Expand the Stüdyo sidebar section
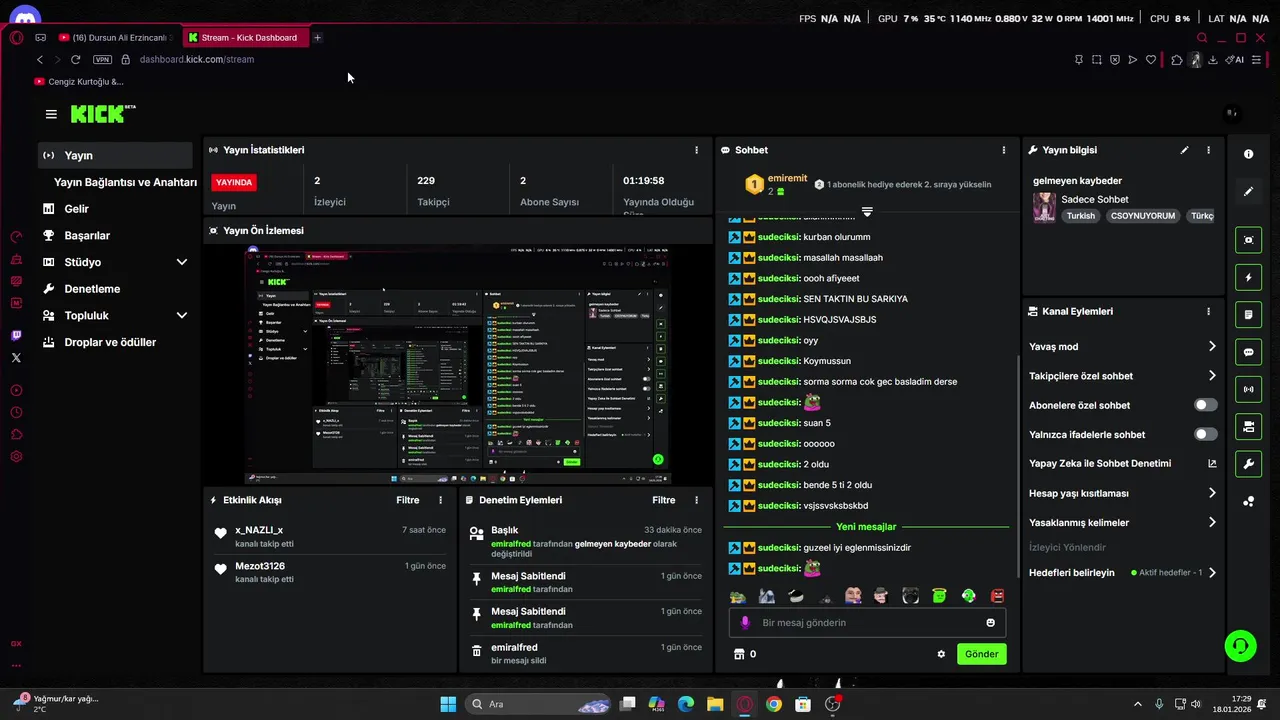Image resolution: width=1280 pixels, height=720 pixels. pos(182,262)
